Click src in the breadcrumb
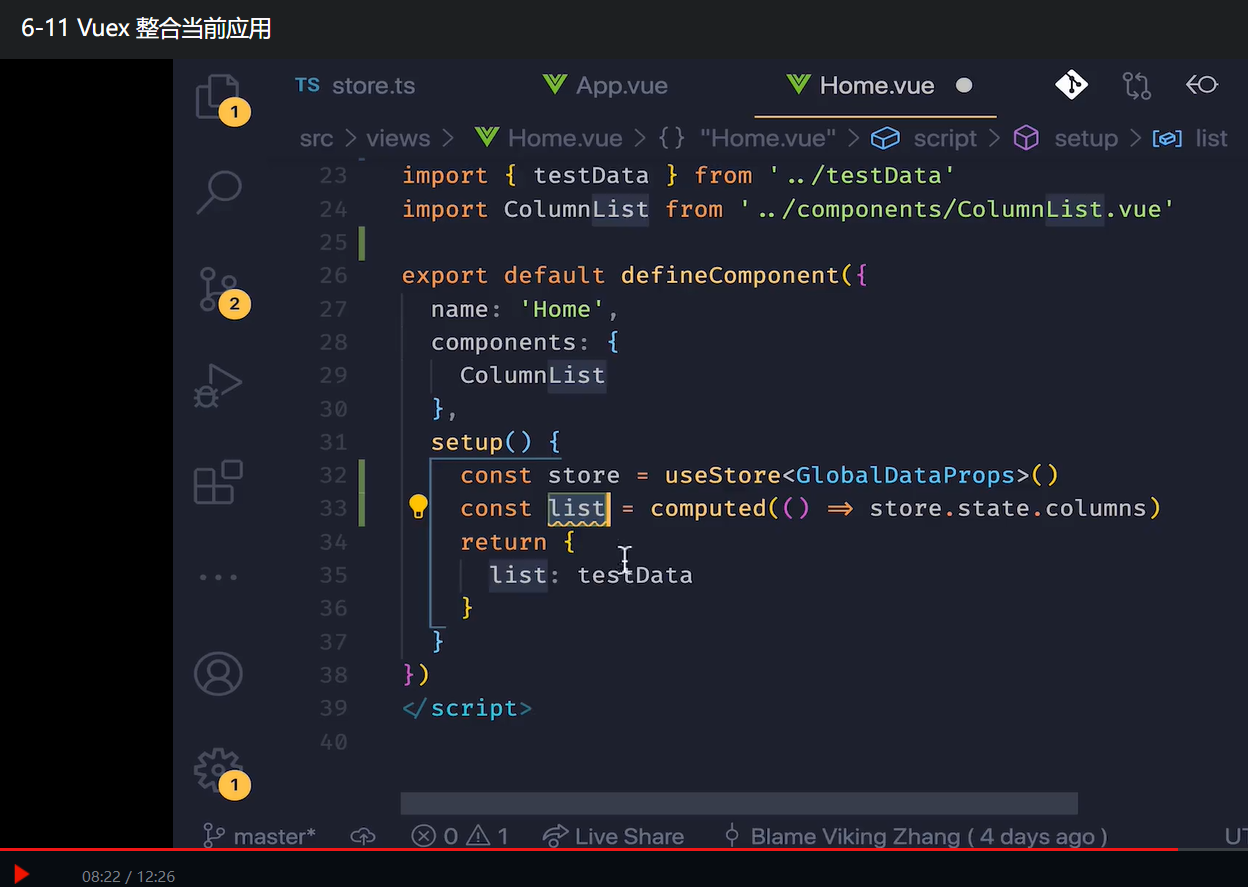Viewport: 1248px width, 887px height. 316,138
